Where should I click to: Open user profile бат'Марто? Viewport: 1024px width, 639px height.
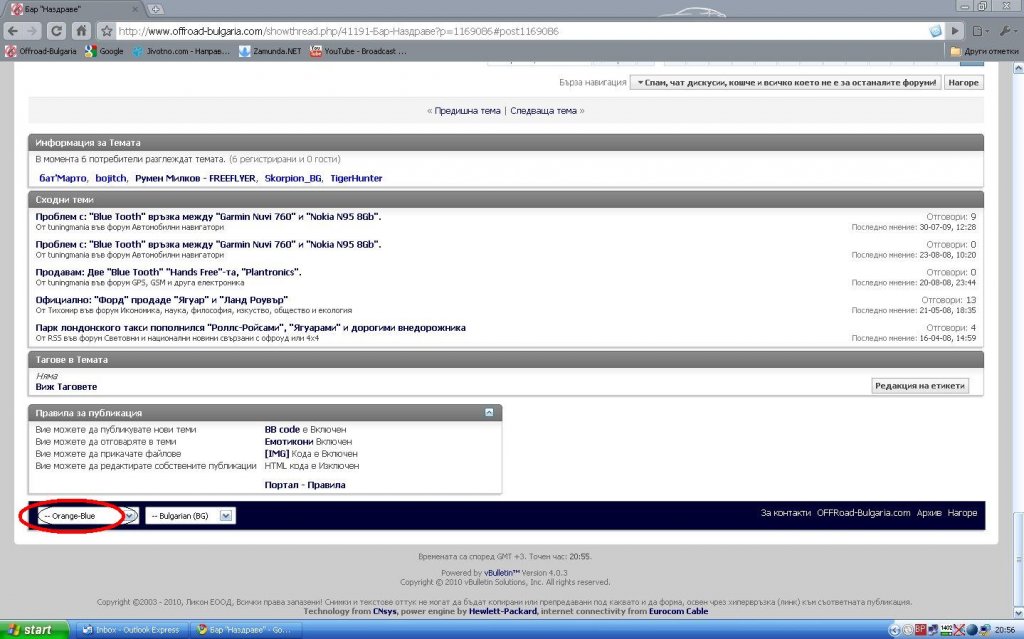pos(63,178)
